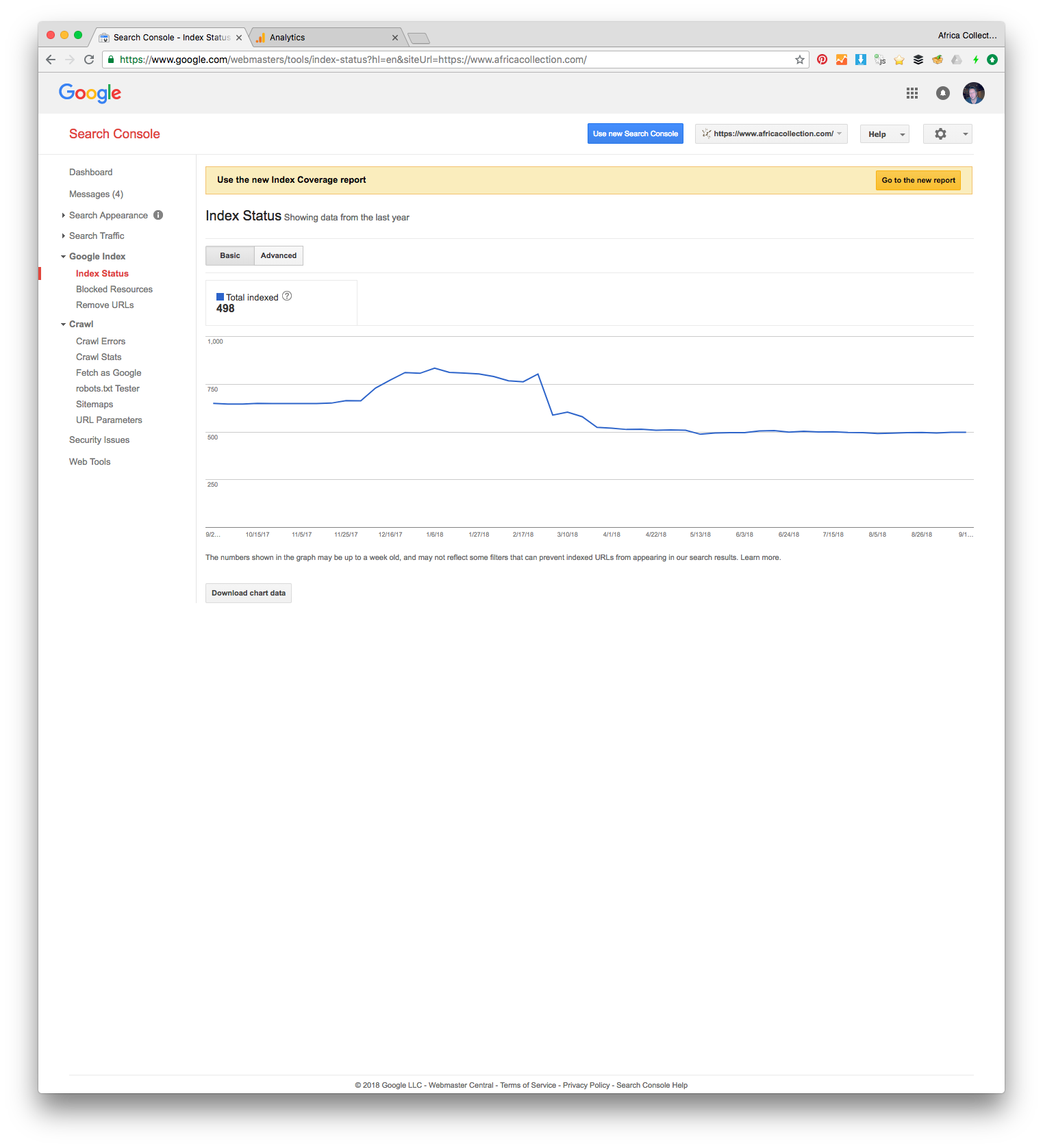Open the Google apps grid
Screen dimensions: 1043x1148
[x=912, y=93]
